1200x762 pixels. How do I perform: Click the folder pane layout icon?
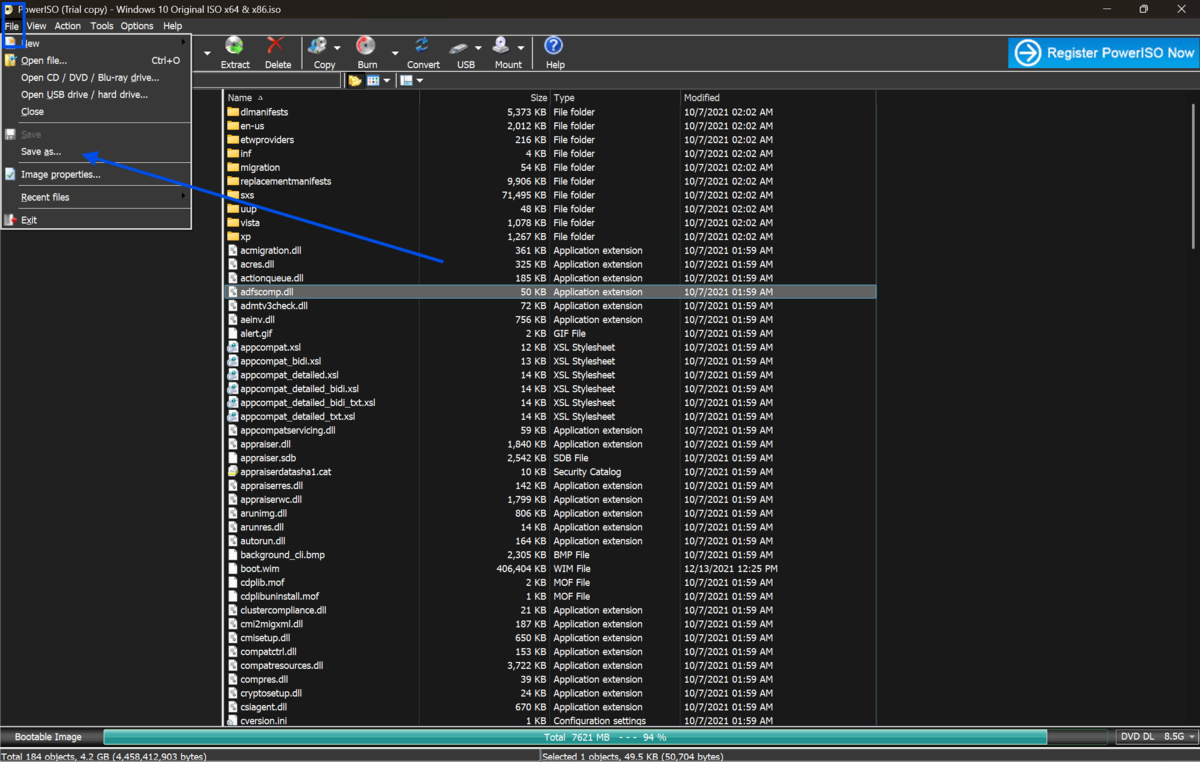point(407,81)
